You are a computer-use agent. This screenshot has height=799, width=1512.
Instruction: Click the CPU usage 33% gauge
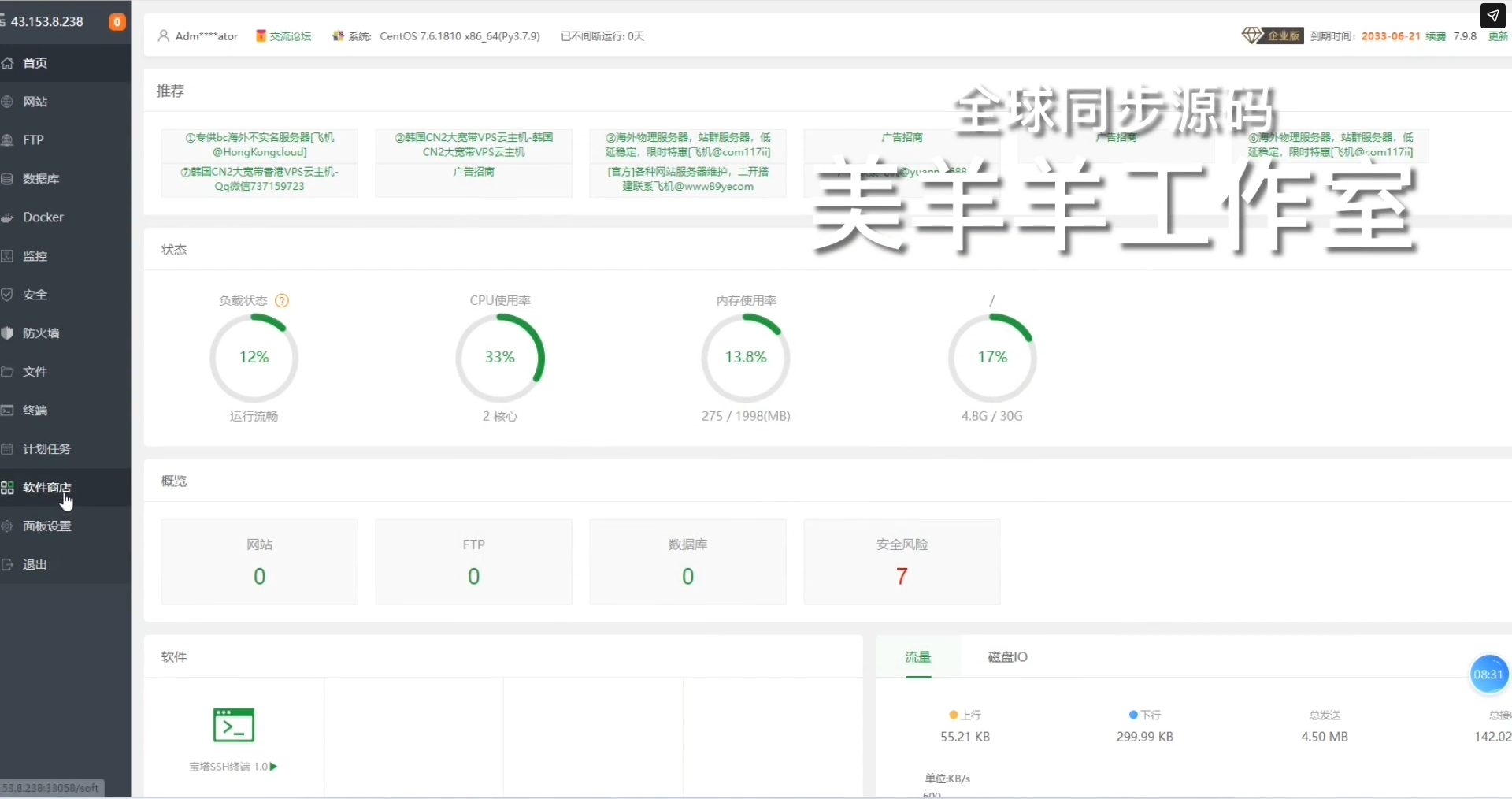point(500,358)
